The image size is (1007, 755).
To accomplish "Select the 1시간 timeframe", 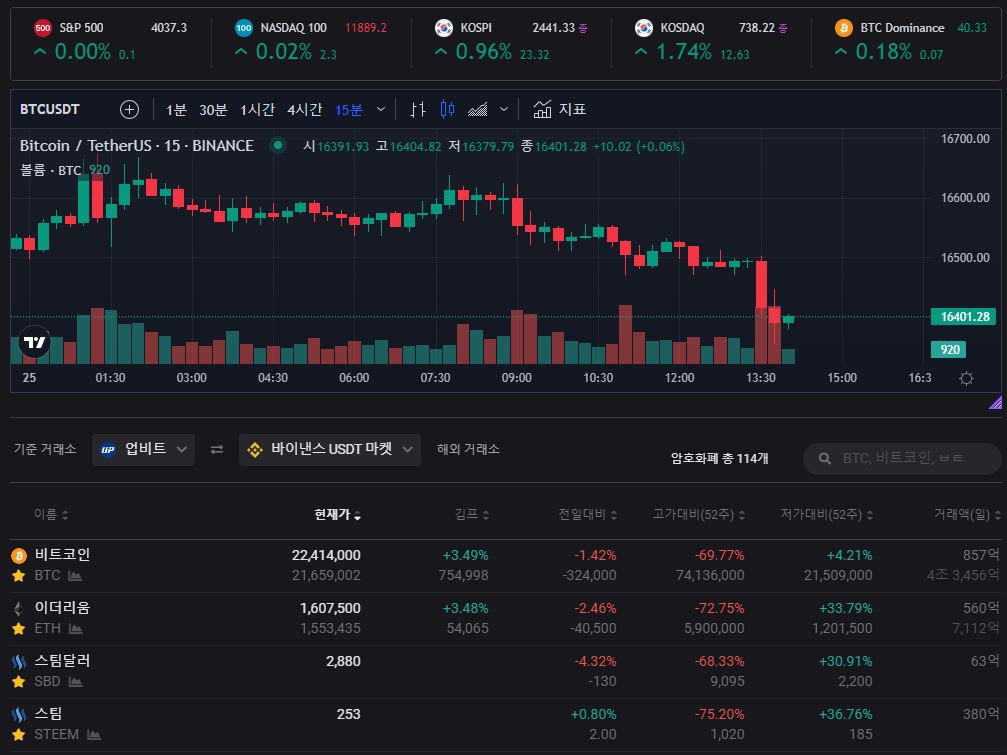I will [257, 110].
